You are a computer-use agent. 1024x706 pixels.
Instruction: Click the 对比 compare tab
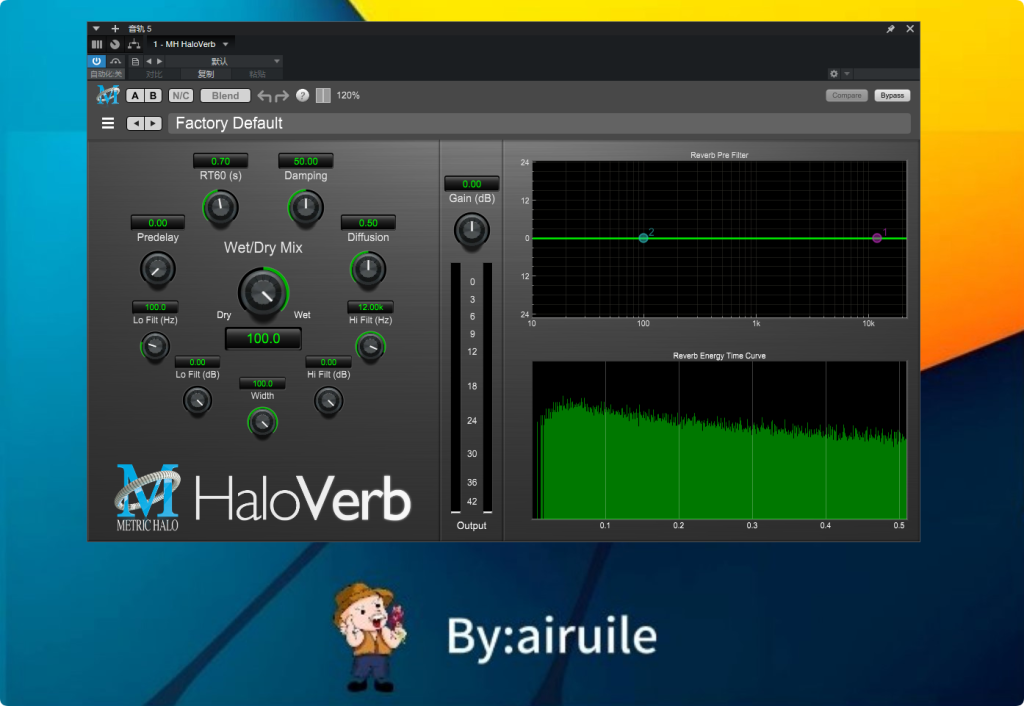click(154, 74)
